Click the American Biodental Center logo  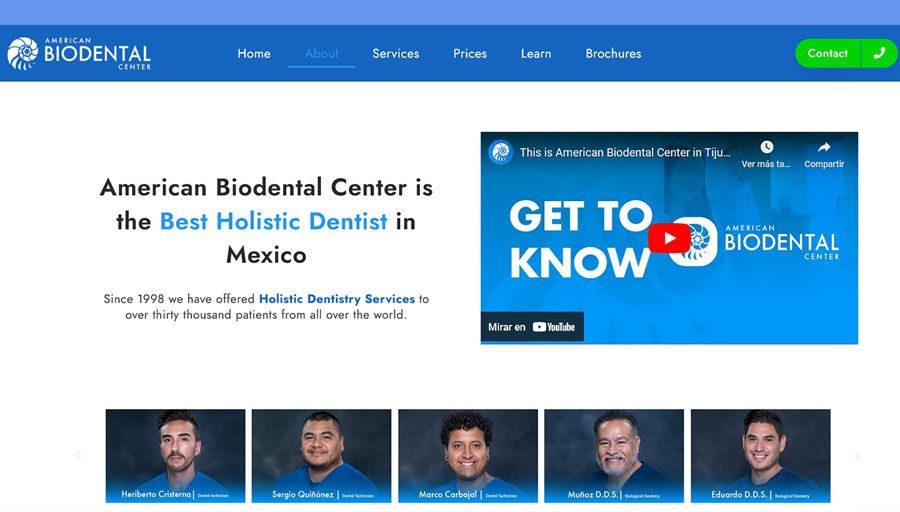point(79,54)
